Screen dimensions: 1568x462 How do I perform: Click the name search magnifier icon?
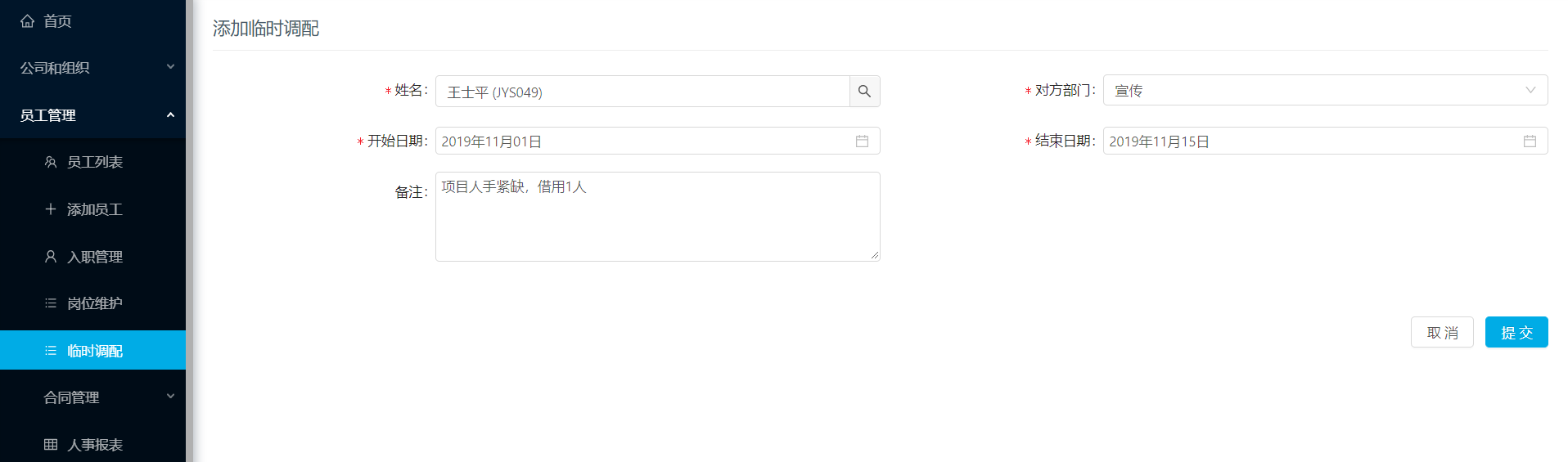(864, 92)
